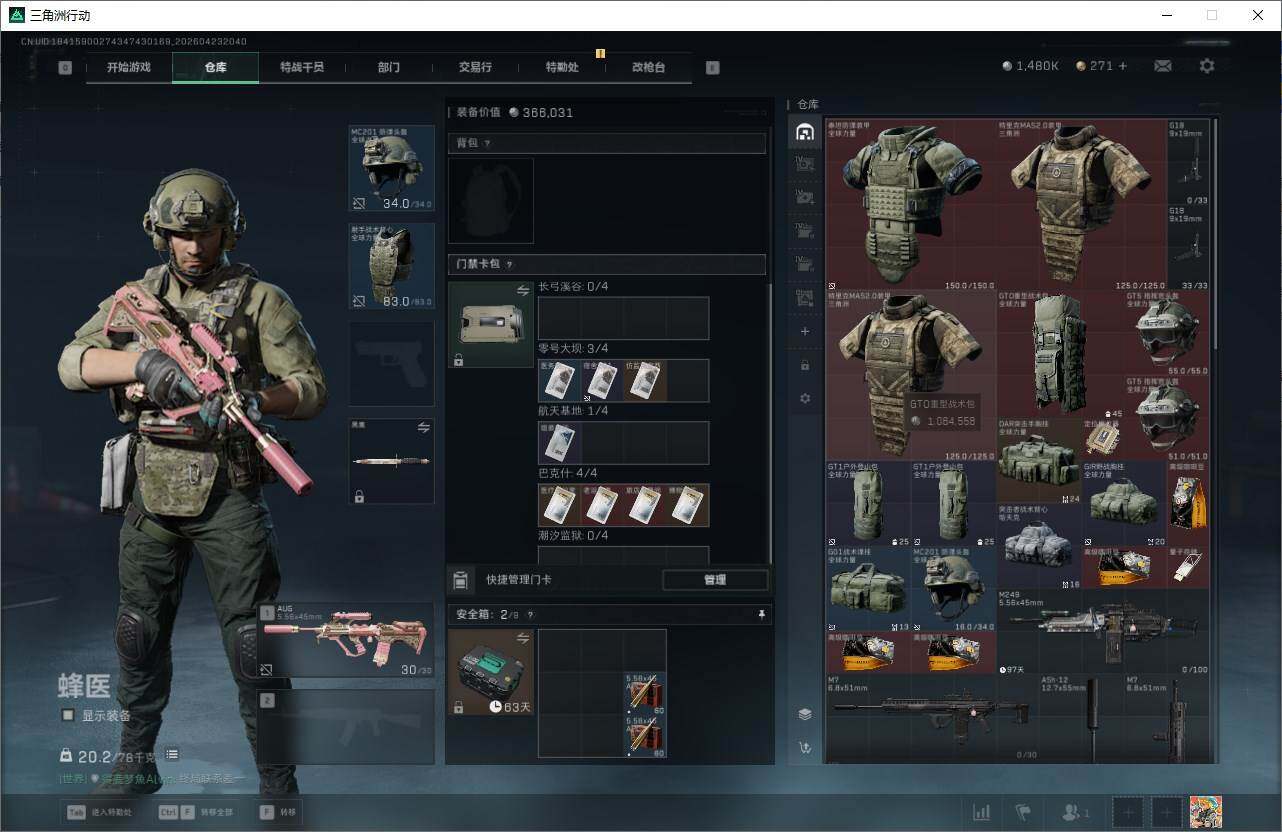Switch to the 开始游戏 tab
Viewport: 1282px width, 832px height.
pos(129,67)
